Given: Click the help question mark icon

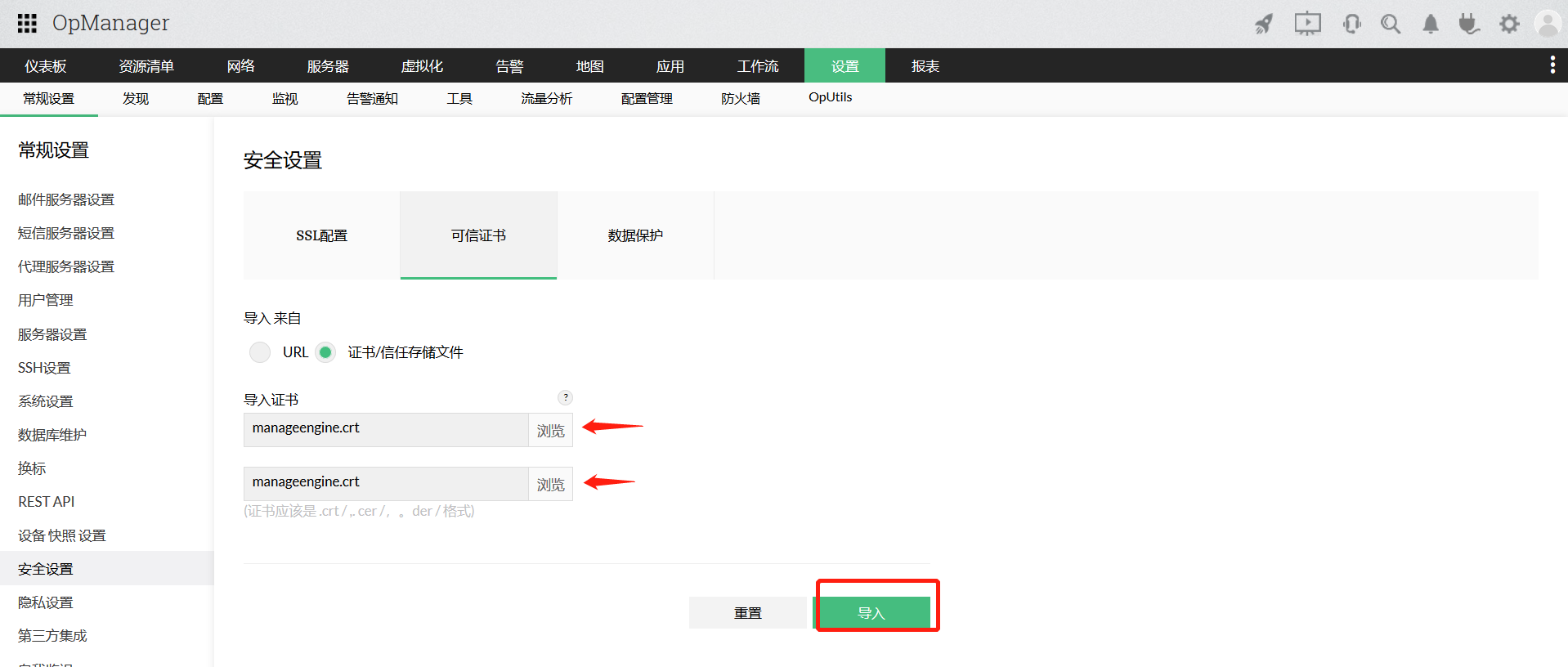Looking at the screenshot, I should 565,397.
